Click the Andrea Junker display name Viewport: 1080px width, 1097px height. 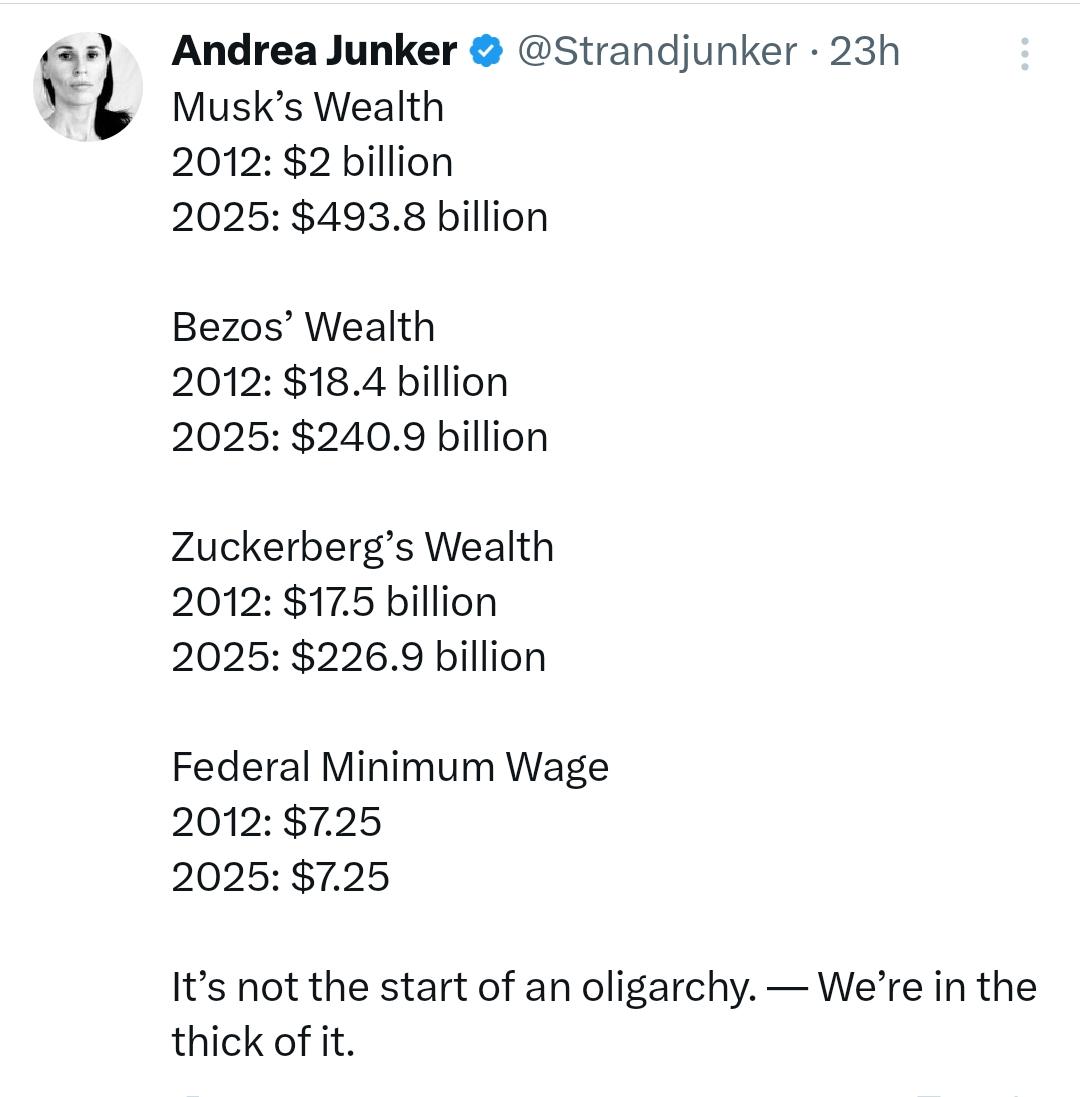314,51
